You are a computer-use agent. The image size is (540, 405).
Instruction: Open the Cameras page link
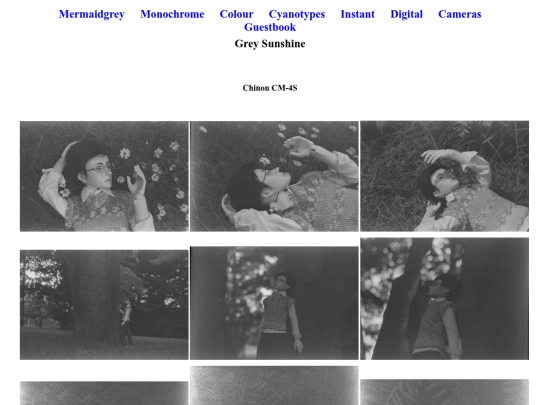(459, 14)
